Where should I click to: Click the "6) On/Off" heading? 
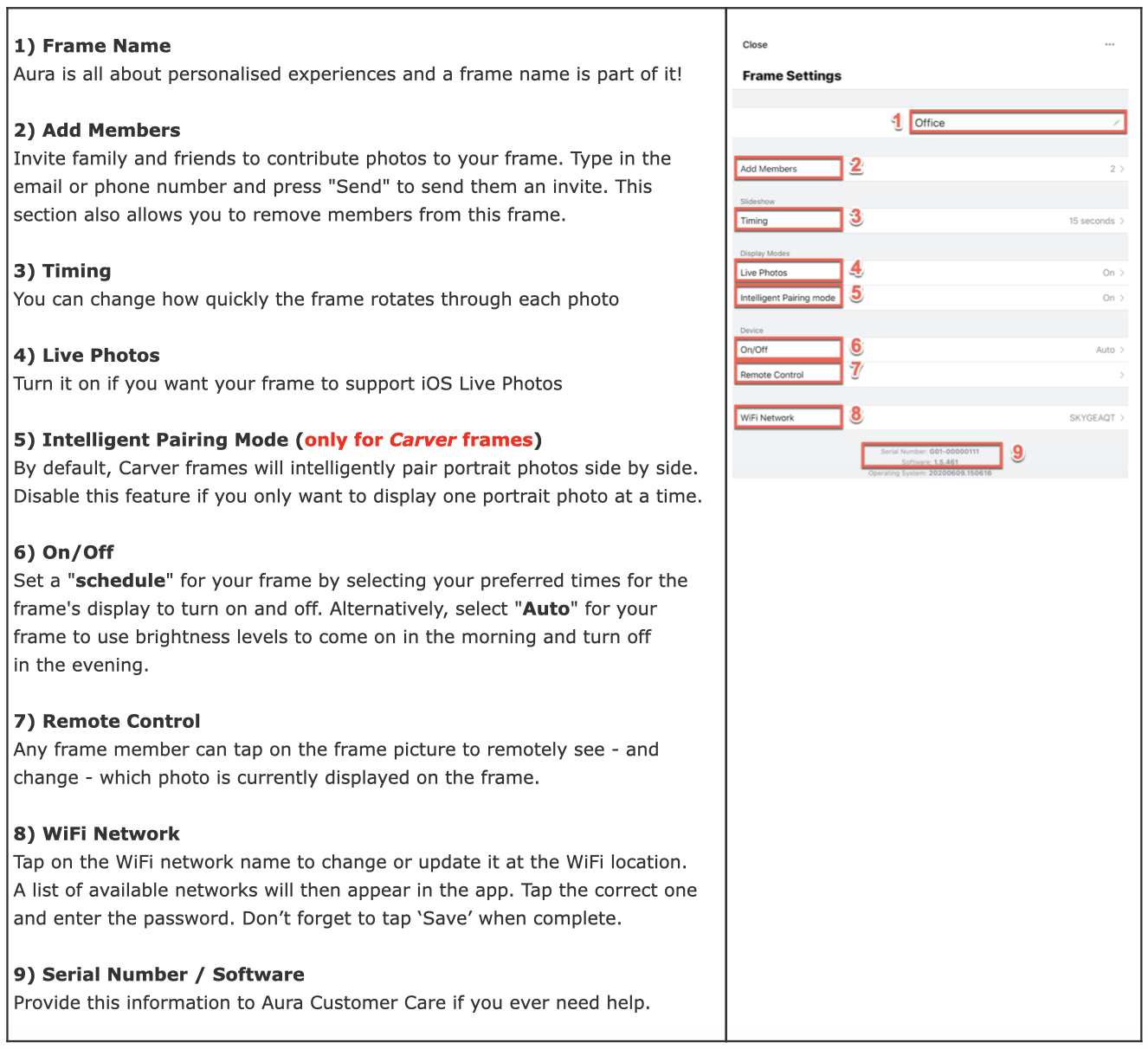(x=63, y=553)
